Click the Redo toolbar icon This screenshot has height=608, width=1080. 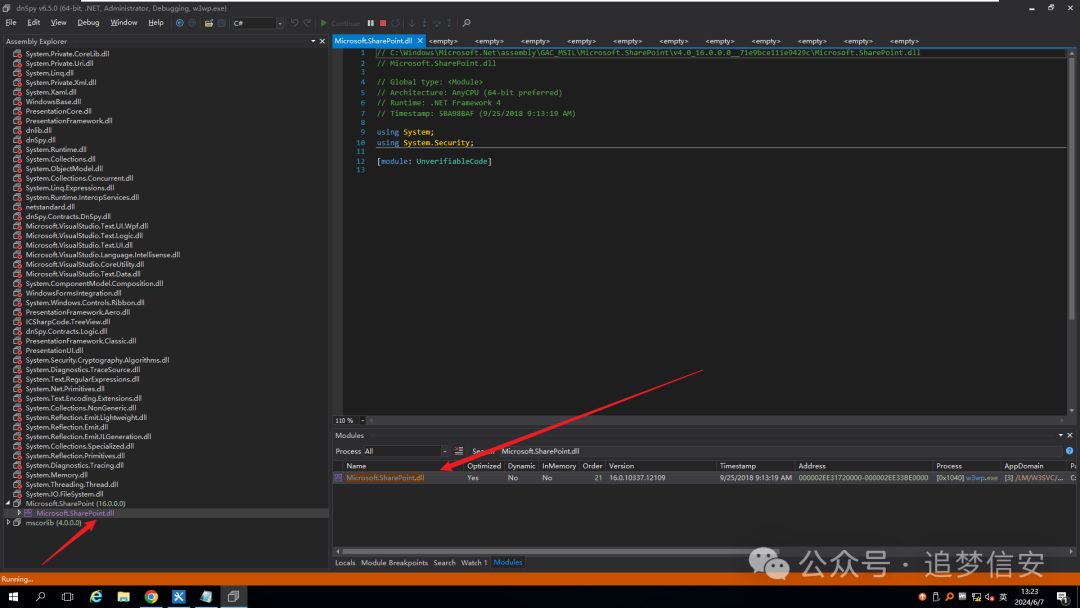[x=307, y=23]
